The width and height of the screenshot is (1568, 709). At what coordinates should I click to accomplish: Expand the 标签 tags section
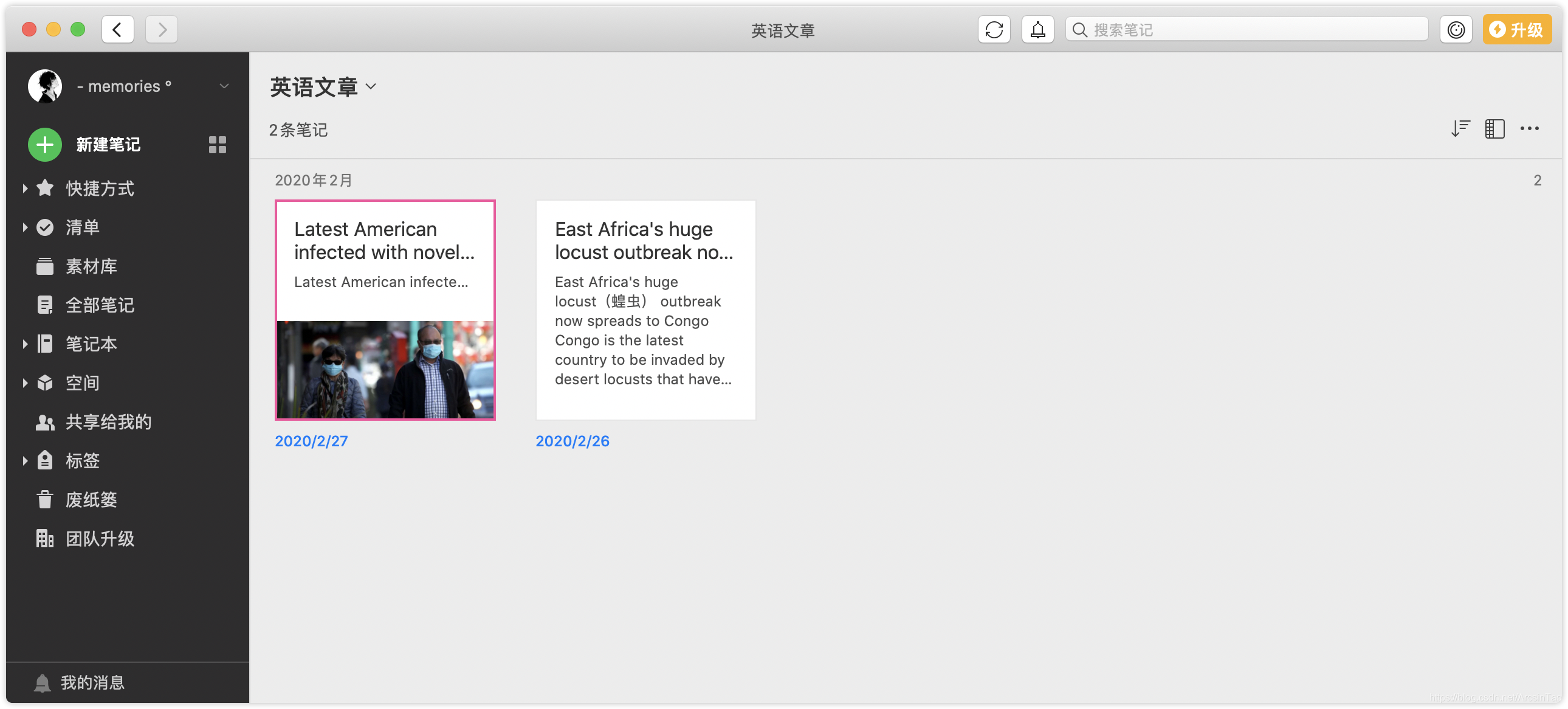[25, 460]
